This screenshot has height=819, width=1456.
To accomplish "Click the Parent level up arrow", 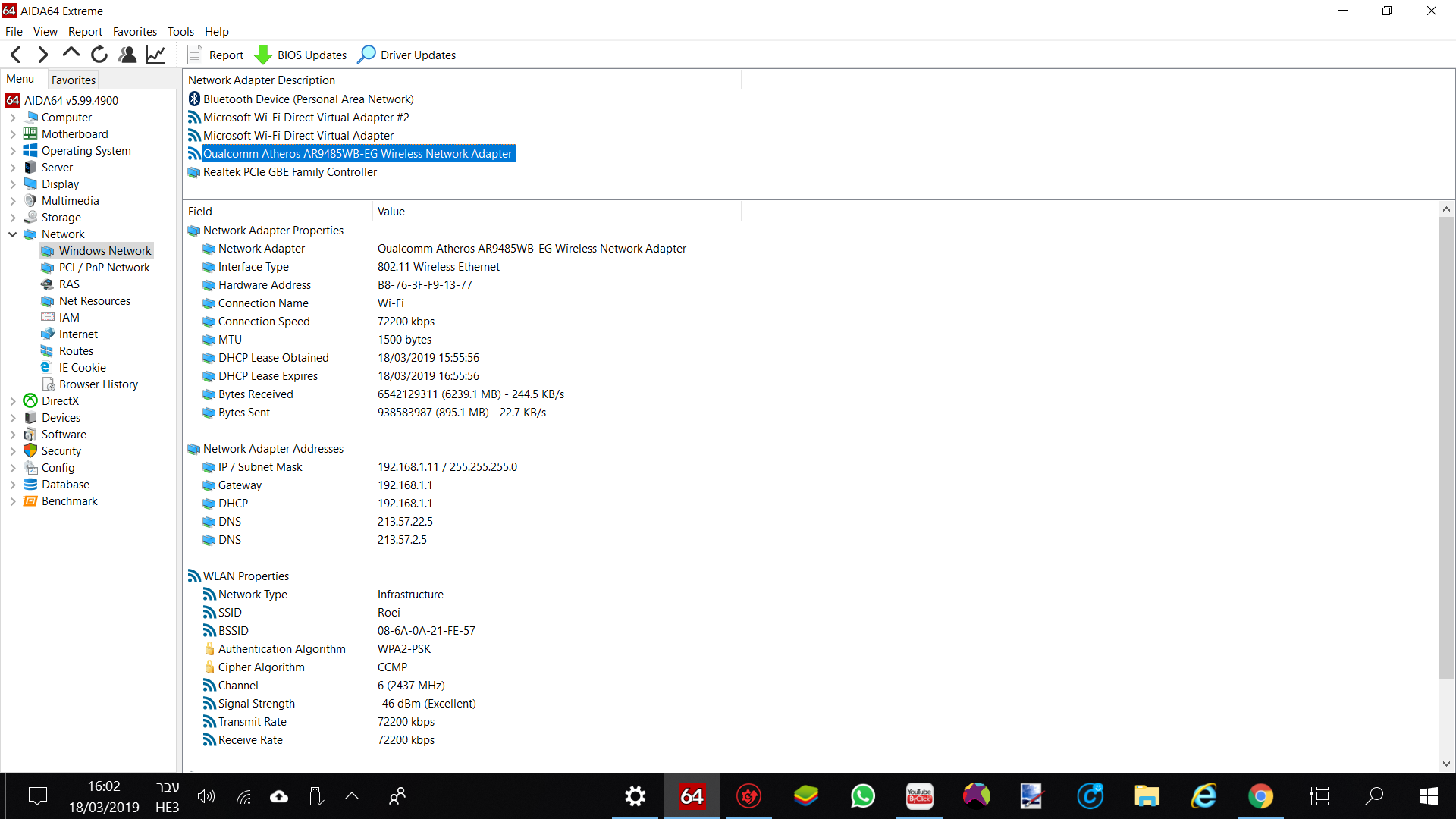I will [71, 53].
